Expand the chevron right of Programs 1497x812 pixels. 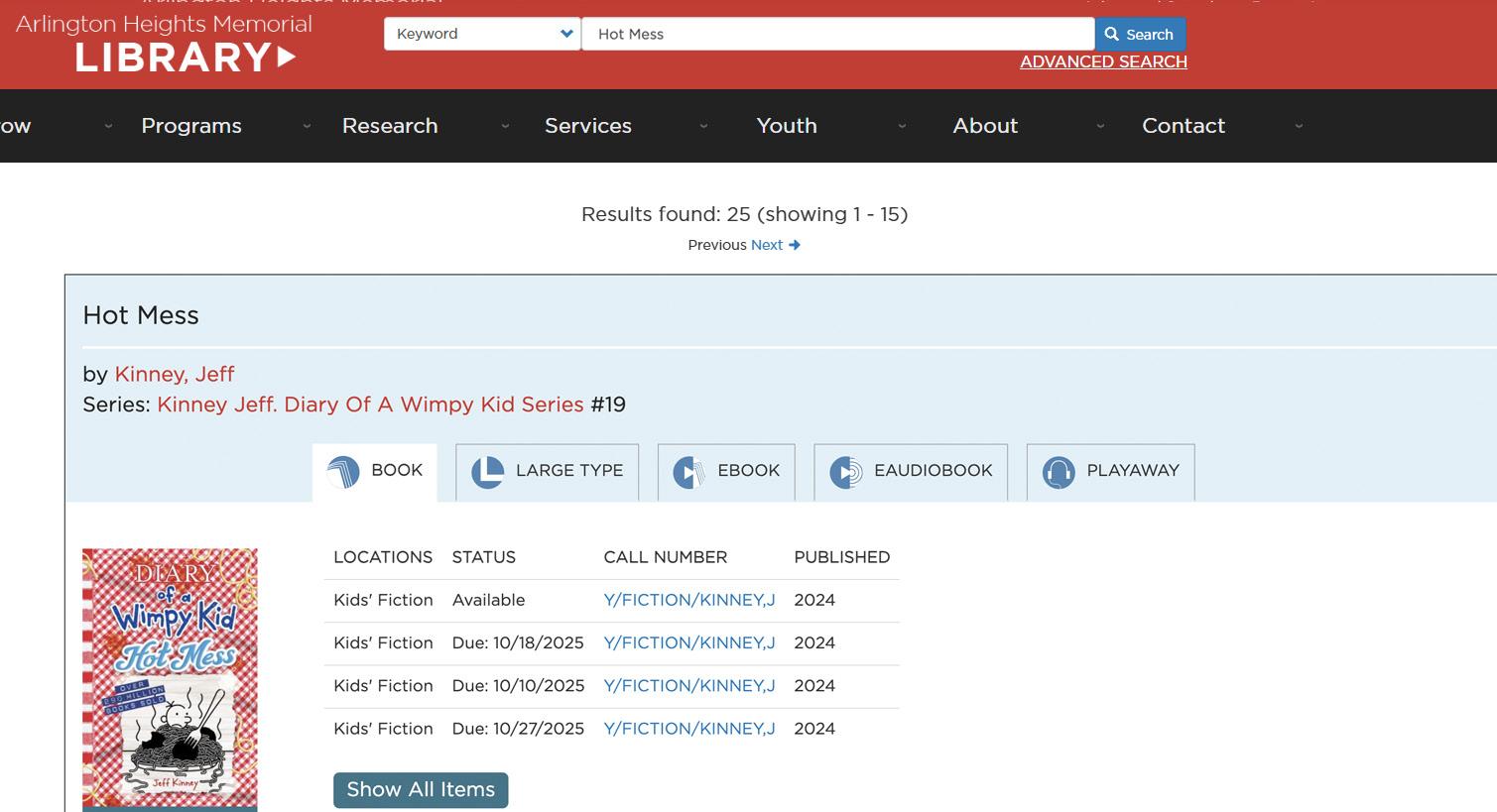tap(307, 126)
